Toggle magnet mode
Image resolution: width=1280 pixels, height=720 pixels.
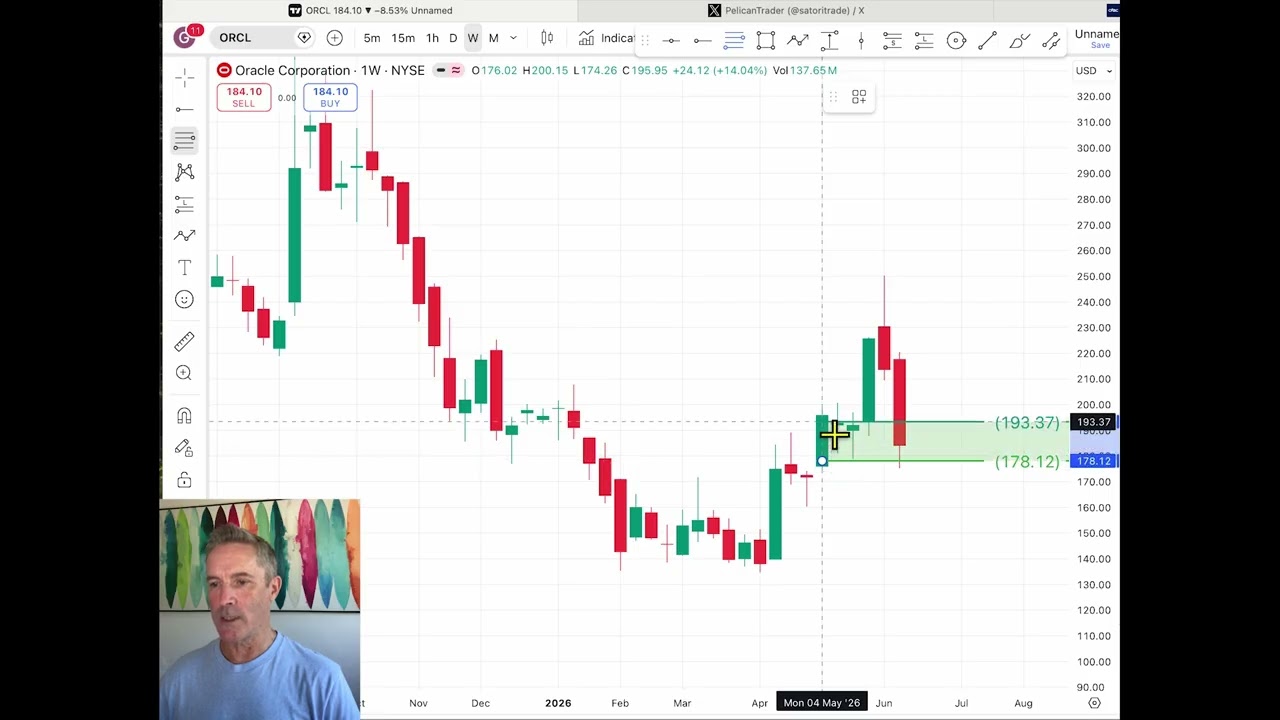[184, 416]
